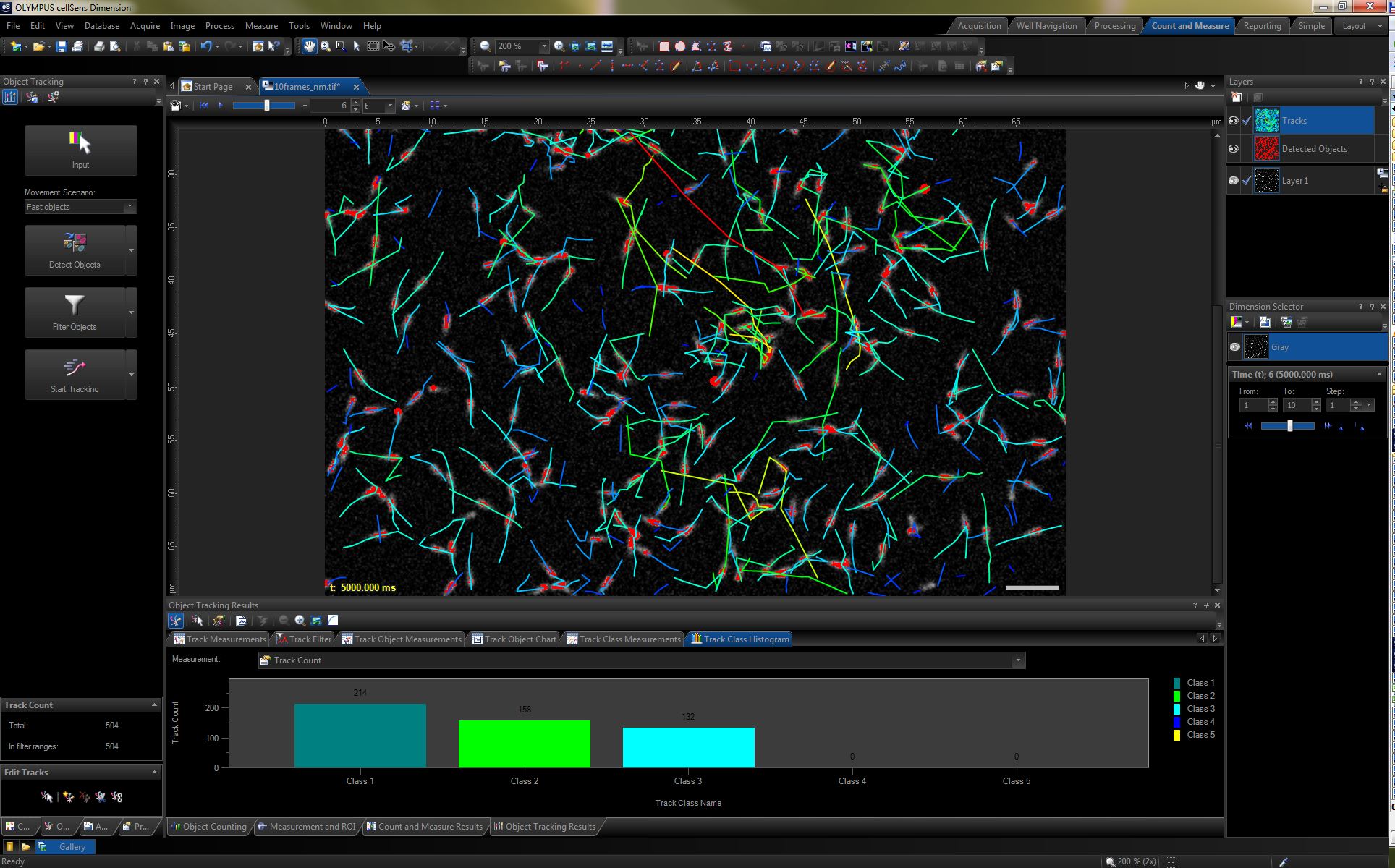Click the Zoom Out magnifier icon
Screen dimensions: 1395x868
[x=485, y=46]
